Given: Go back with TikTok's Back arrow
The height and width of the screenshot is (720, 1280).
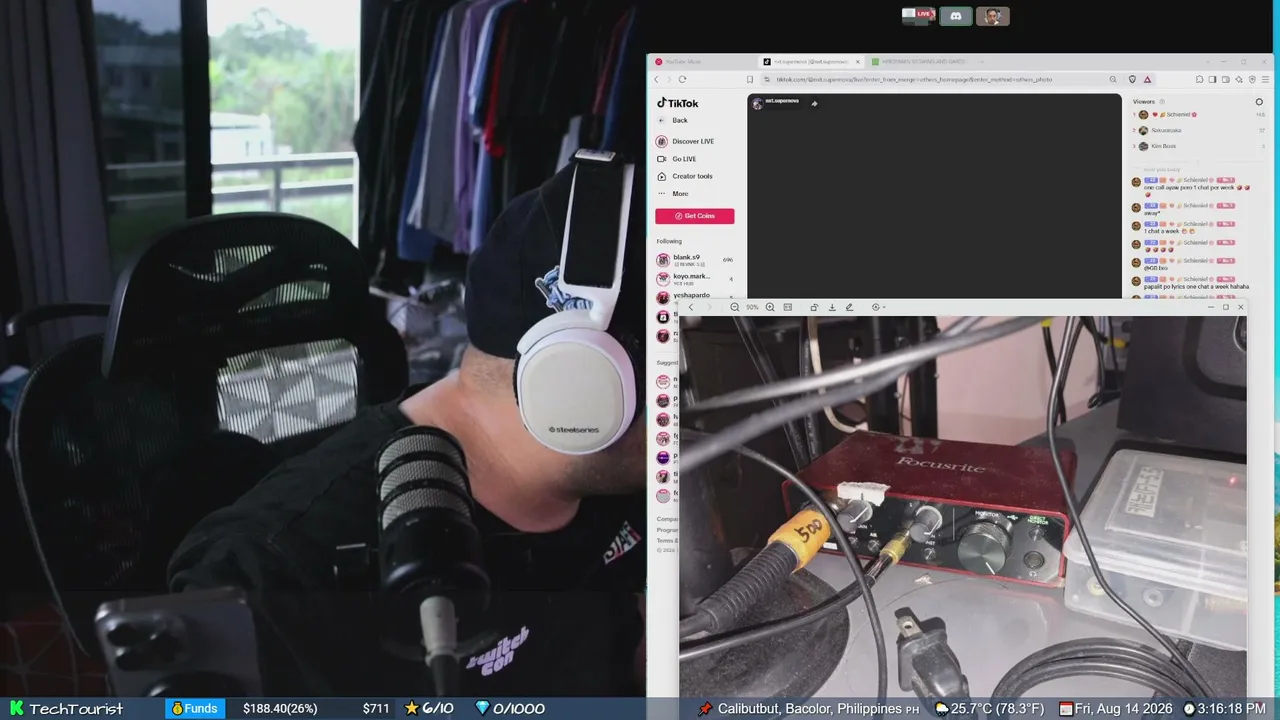Looking at the screenshot, I should coord(661,120).
